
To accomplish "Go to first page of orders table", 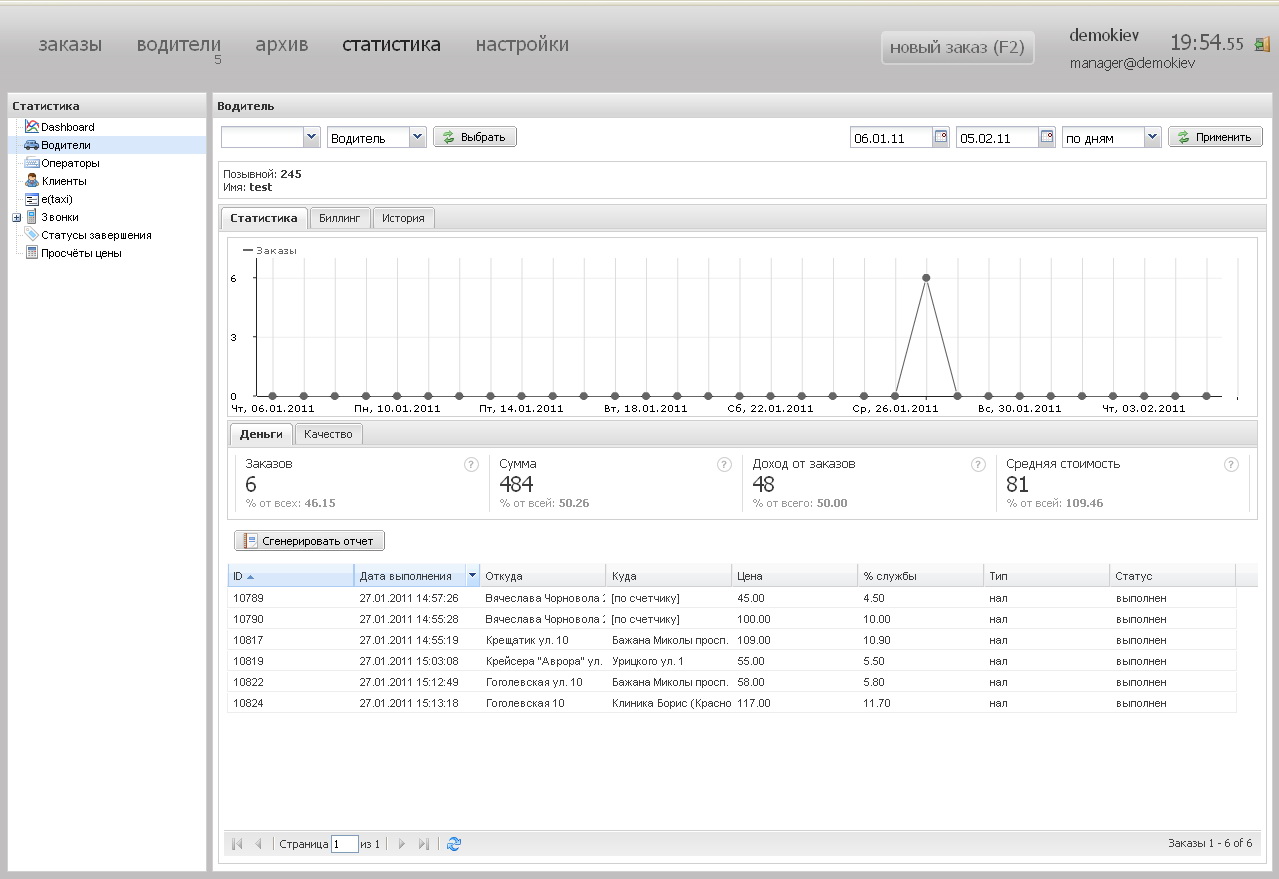I will coord(237,844).
